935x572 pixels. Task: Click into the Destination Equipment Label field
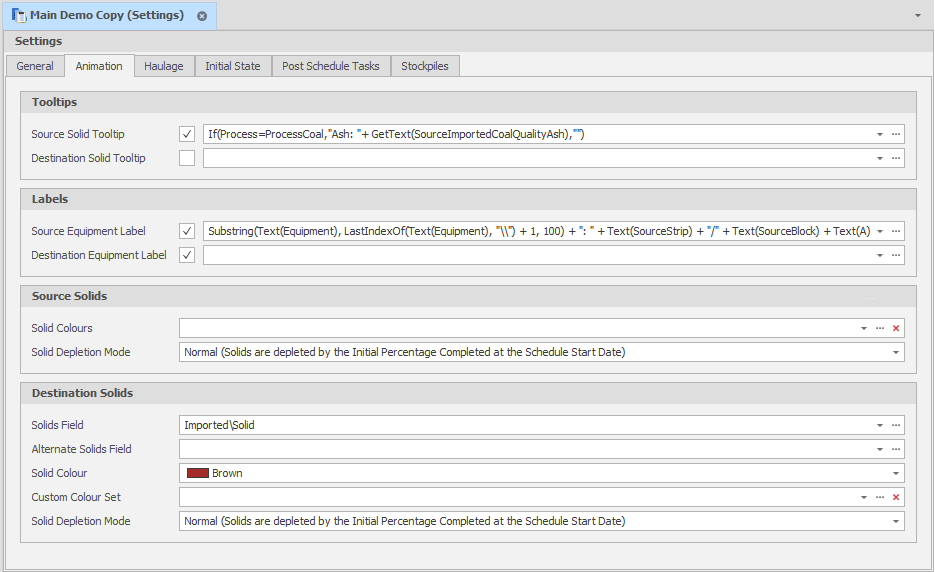coord(535,255)
